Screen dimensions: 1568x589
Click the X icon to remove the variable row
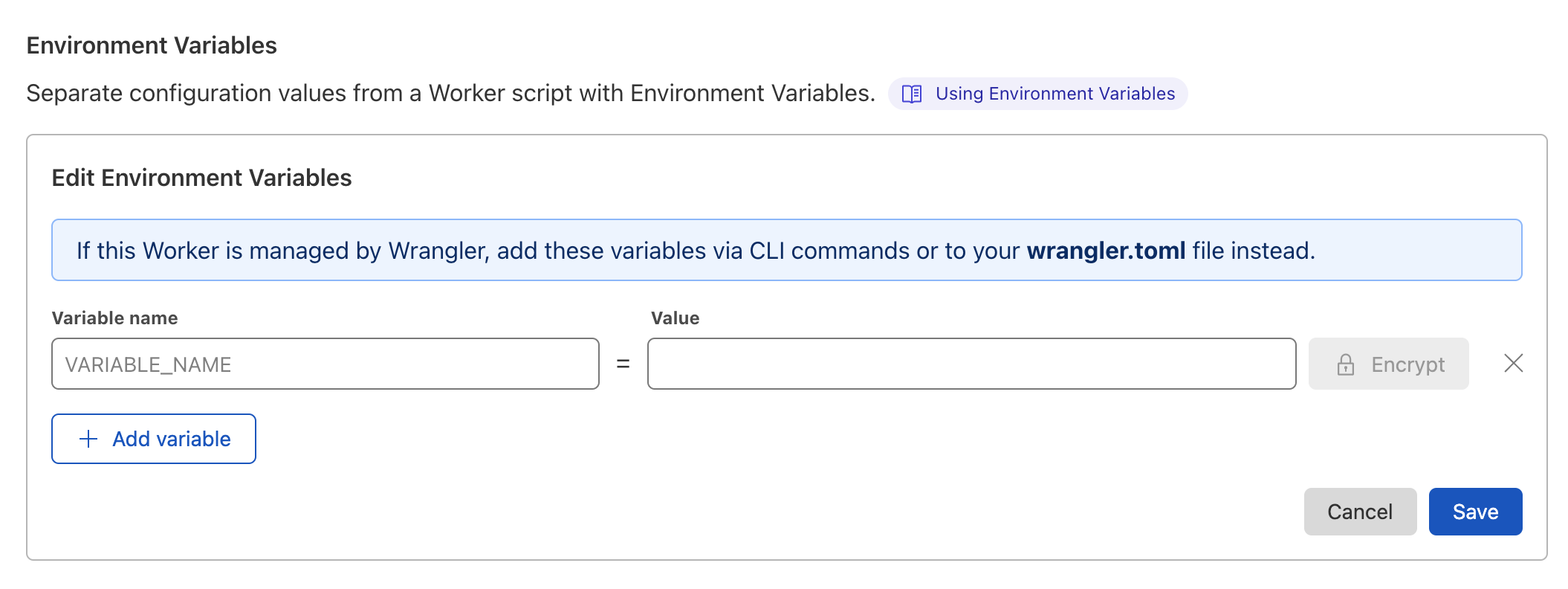(1512, 364)
